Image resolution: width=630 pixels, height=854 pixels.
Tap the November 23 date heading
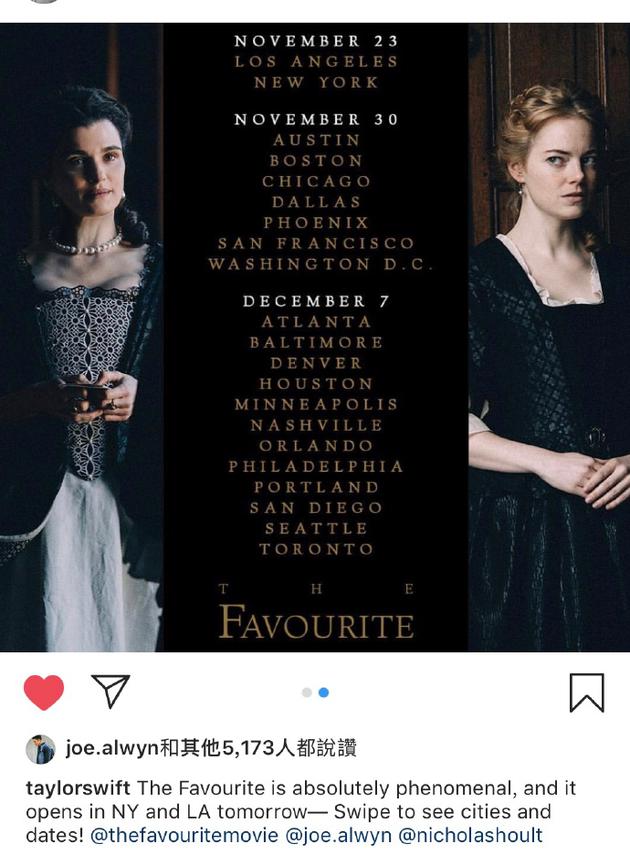[x=316, y=41]
